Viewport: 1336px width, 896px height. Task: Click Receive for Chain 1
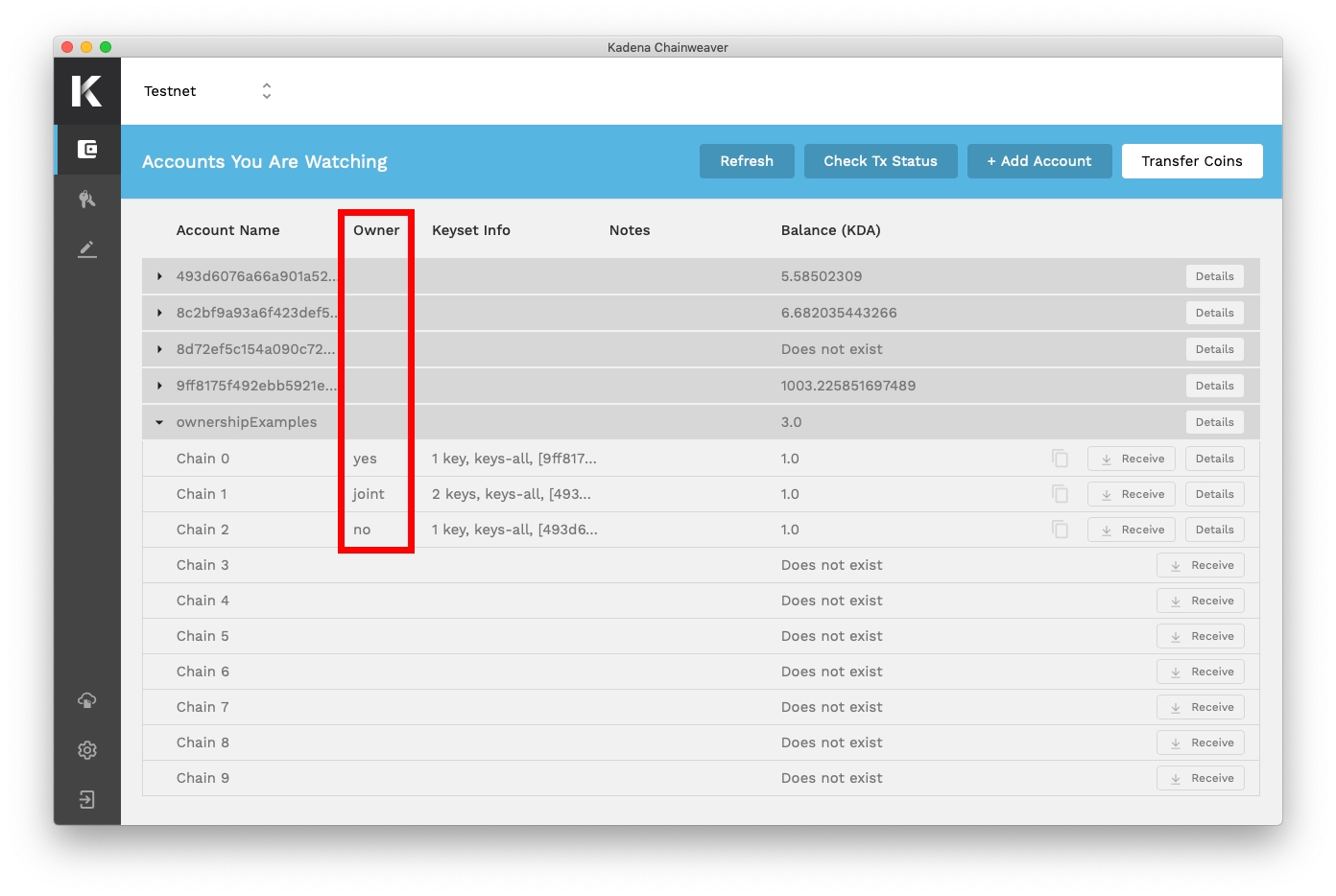point(1132,494)
